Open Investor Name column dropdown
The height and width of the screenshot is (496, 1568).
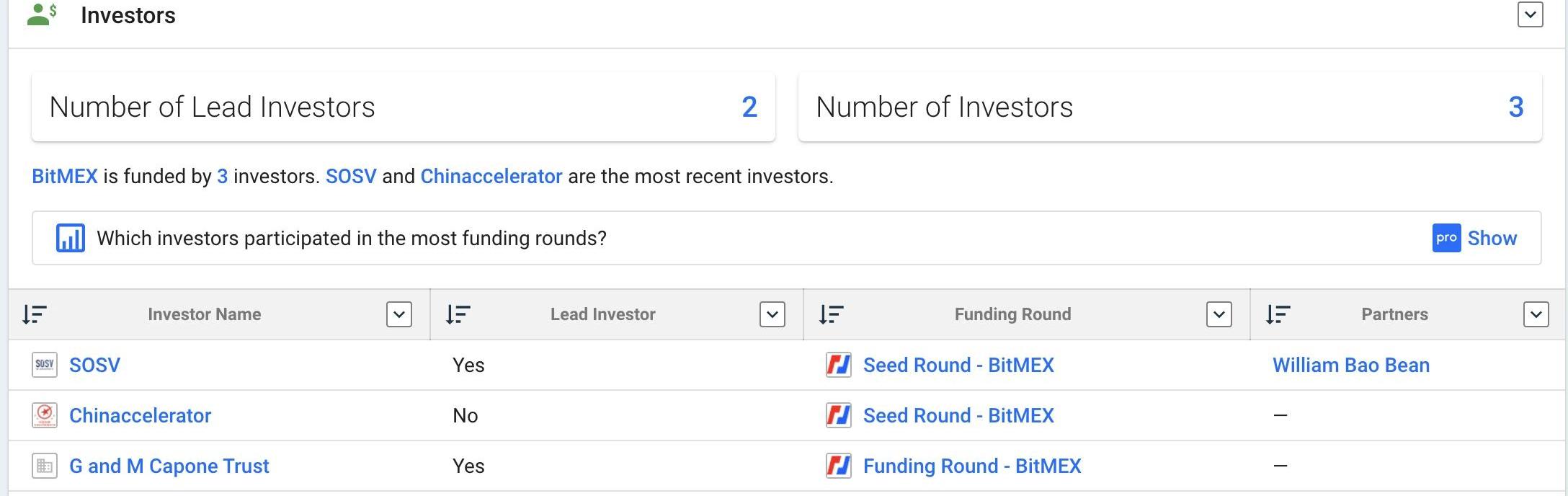[399, 314]
